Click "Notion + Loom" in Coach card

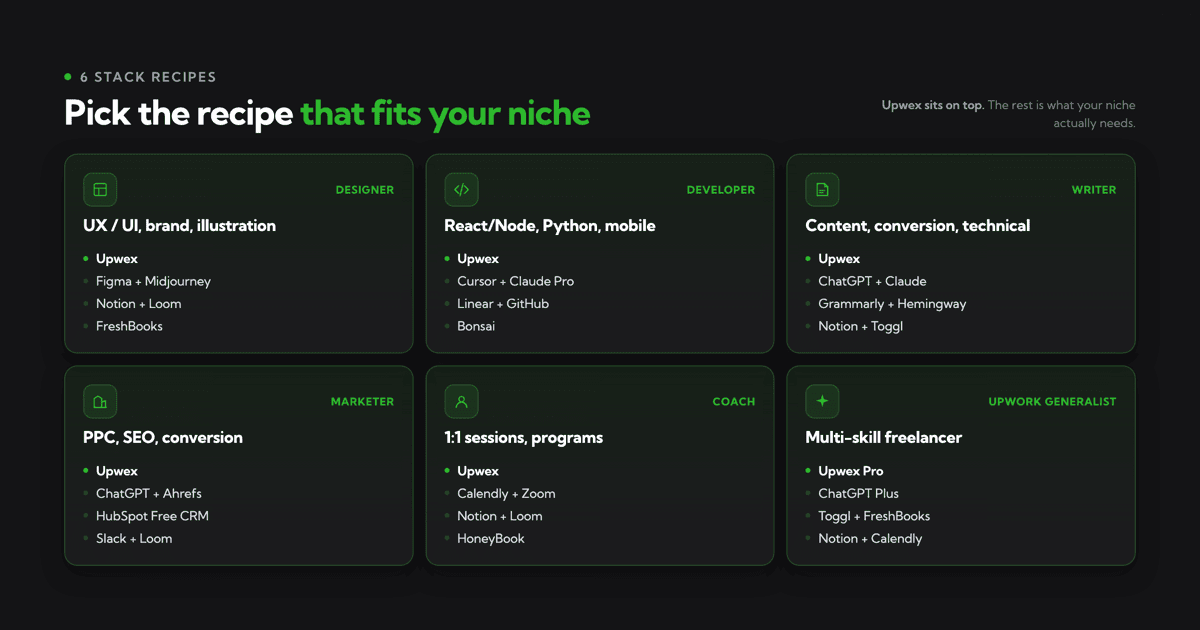[500, 516]
